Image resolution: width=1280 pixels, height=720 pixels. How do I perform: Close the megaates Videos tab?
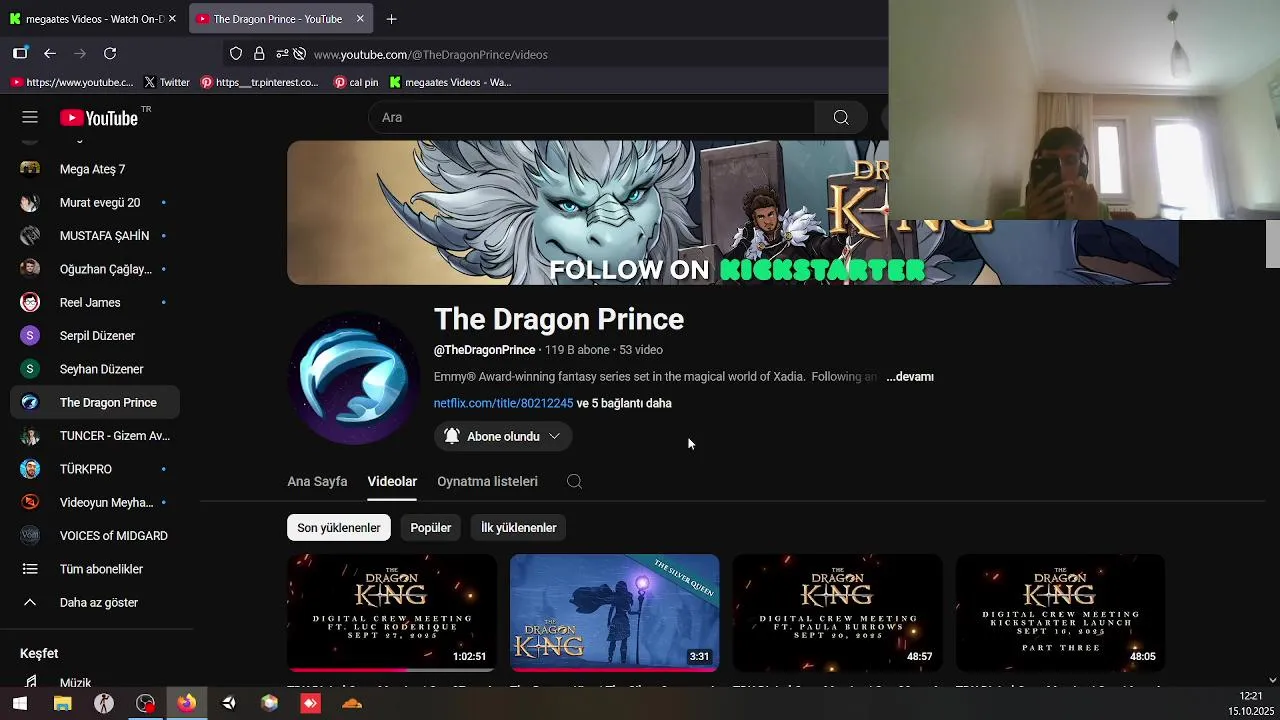click(172, 19)
